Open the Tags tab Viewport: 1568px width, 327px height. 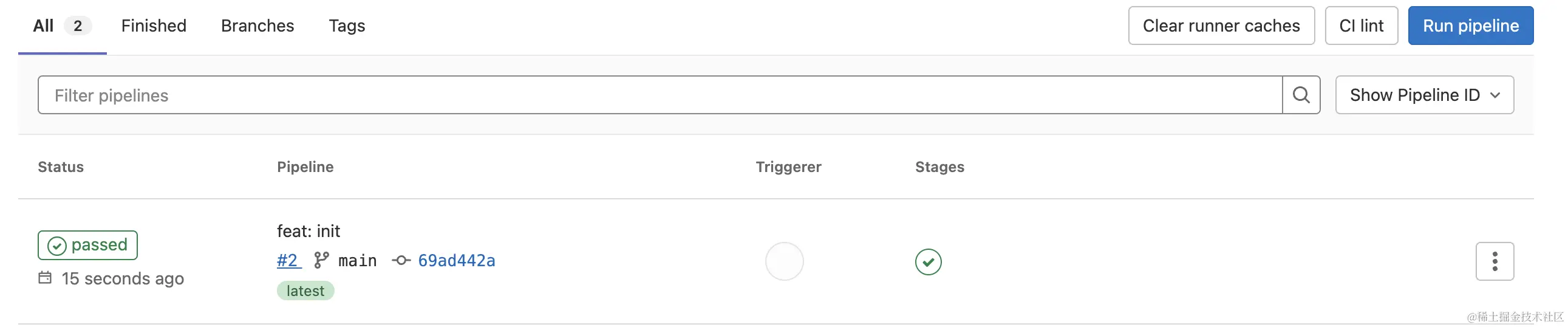tap(347, 26)
